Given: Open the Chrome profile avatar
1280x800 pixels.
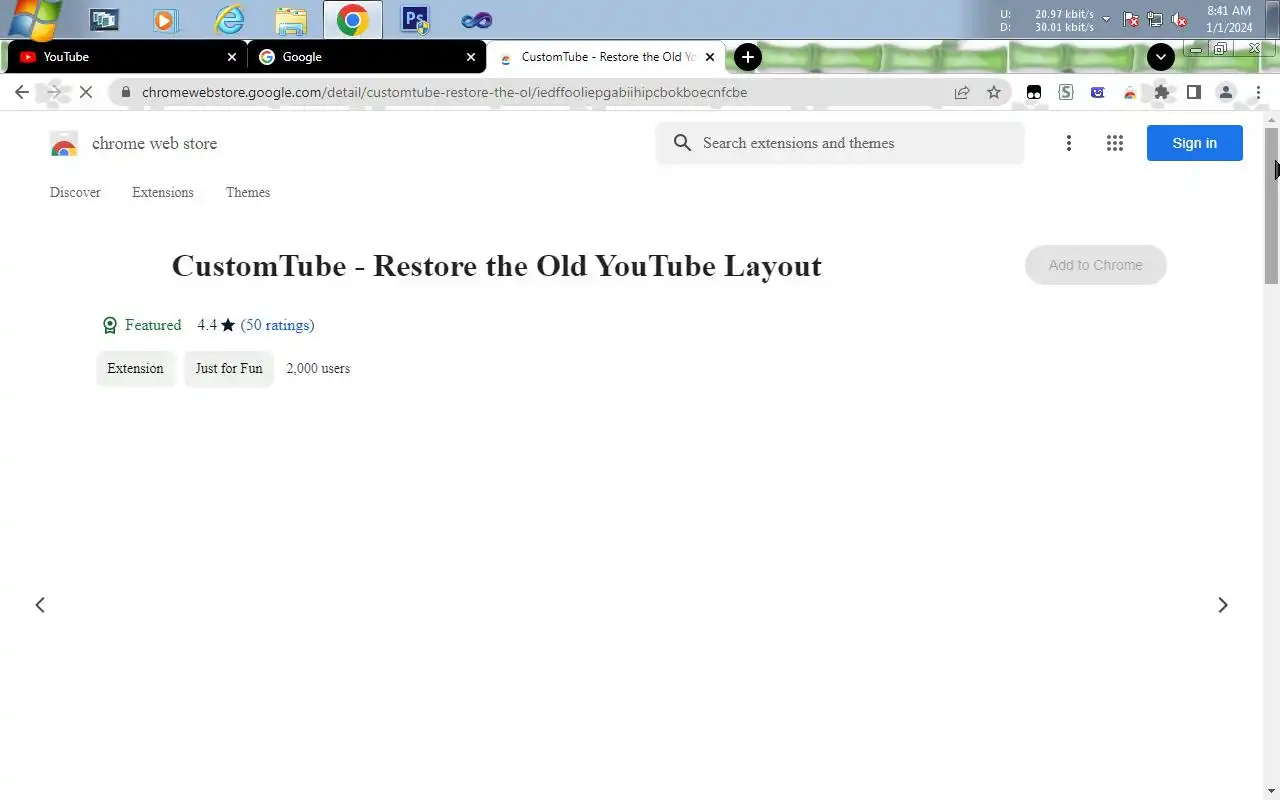Looking at the screenshot, I should tap(1225, 92).
